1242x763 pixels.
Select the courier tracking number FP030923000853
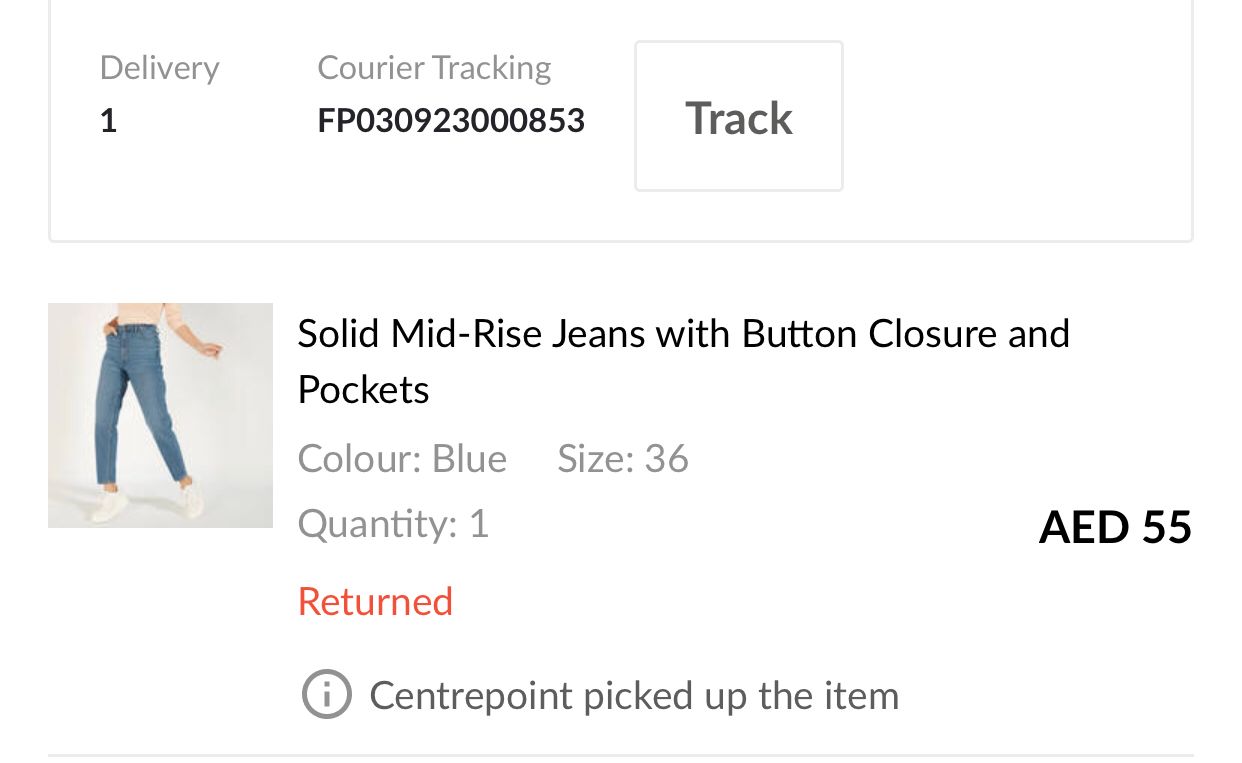451,121
